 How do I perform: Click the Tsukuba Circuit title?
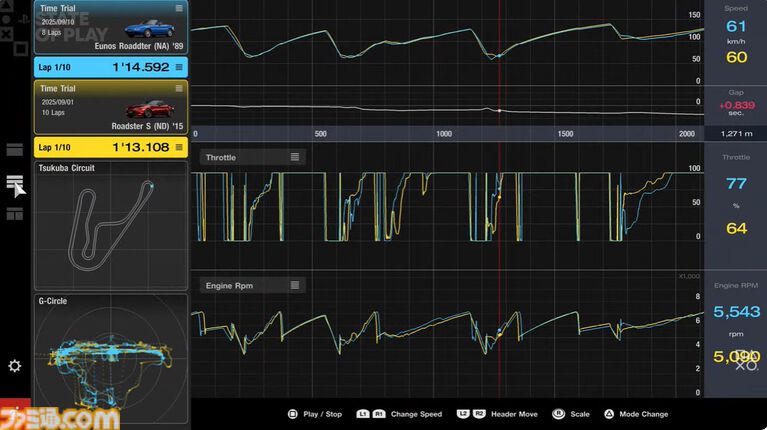point(67,168)
